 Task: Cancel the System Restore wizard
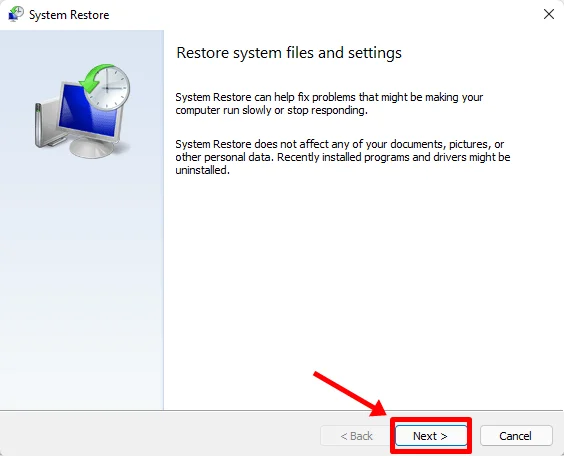click(x=516, y=436)
